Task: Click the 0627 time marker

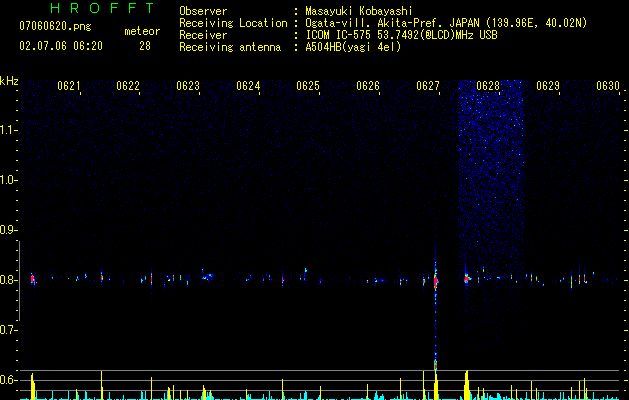Action: tap(428, 86)
